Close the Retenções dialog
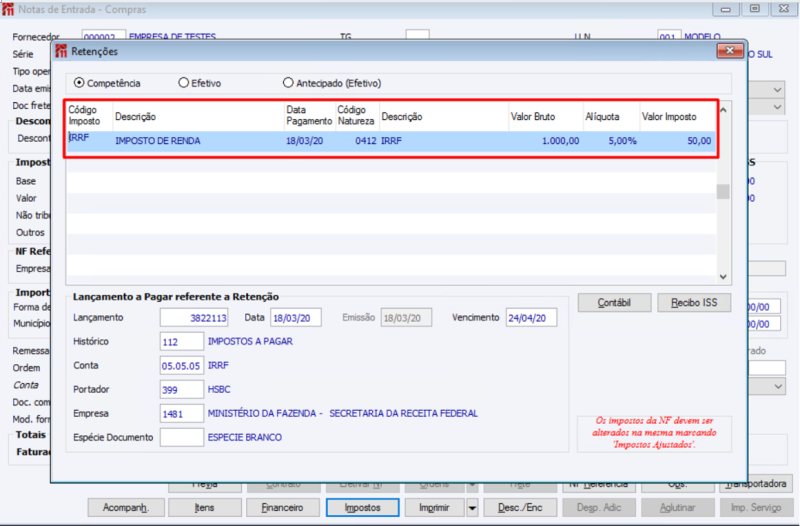This screenshot has height=526, width=800. coord(730,51)
